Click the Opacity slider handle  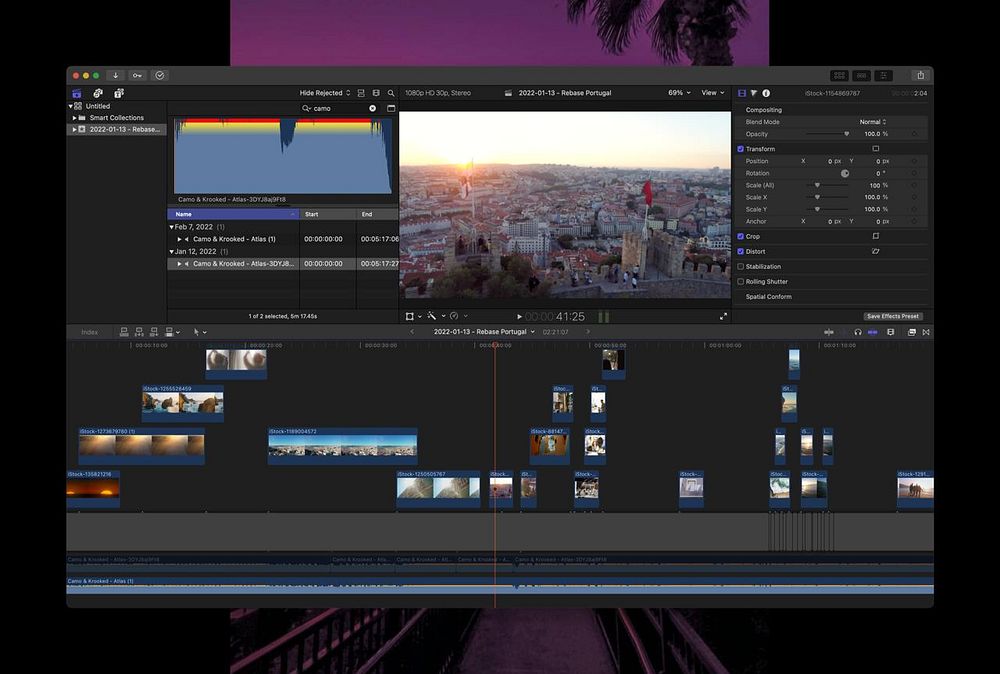pos(846,134)
